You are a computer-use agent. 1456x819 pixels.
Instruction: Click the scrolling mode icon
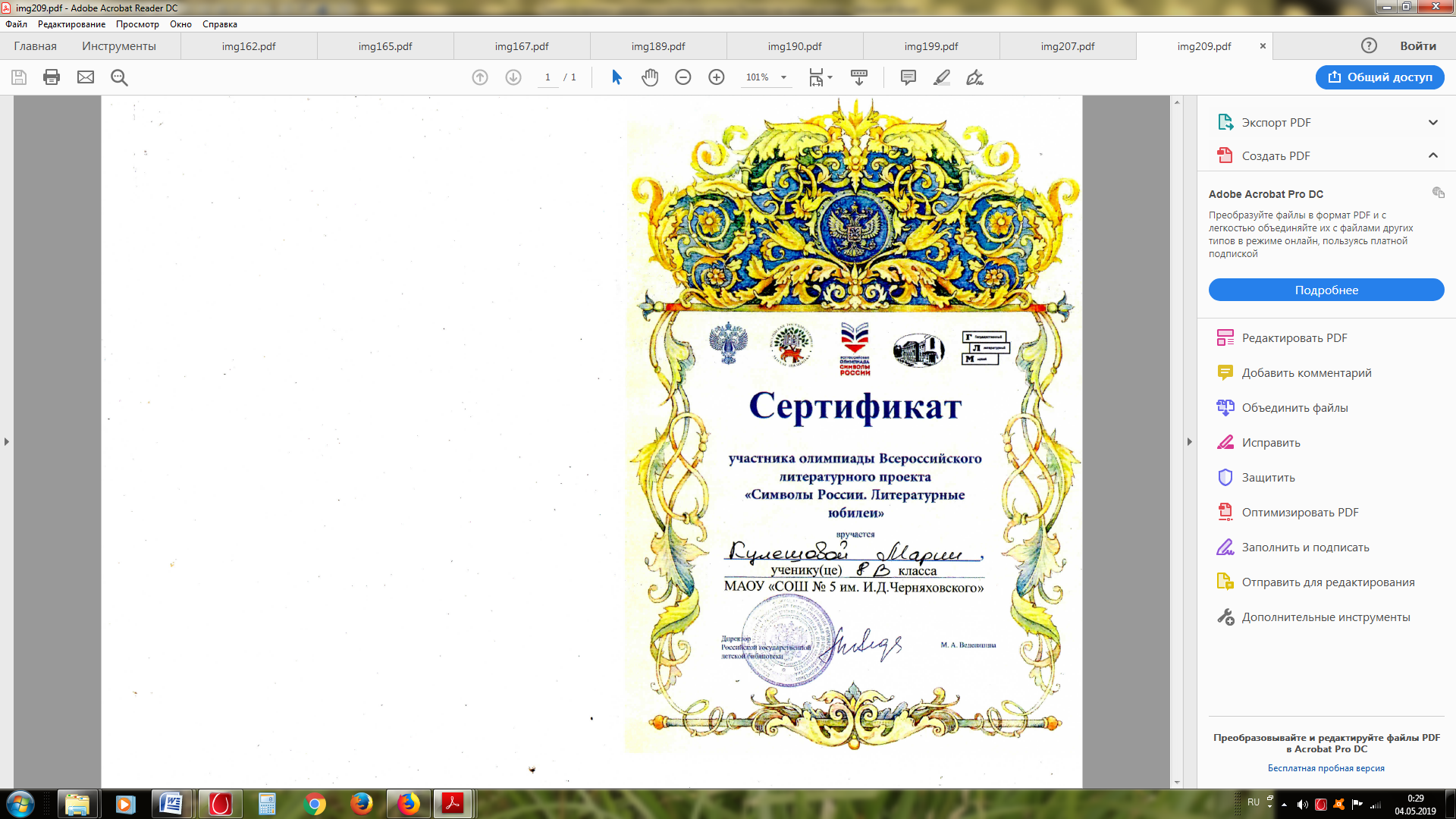click(x=859, y=77)
